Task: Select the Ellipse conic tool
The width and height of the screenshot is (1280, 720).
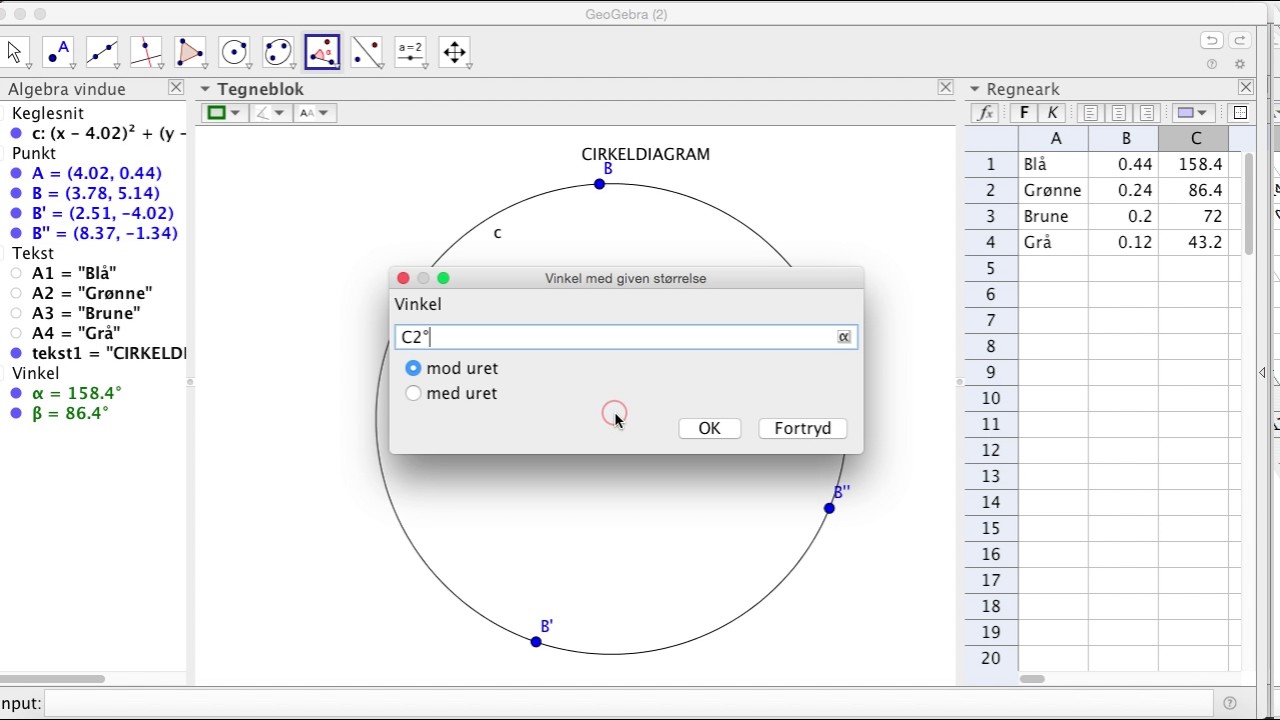Action: point(278,52)
